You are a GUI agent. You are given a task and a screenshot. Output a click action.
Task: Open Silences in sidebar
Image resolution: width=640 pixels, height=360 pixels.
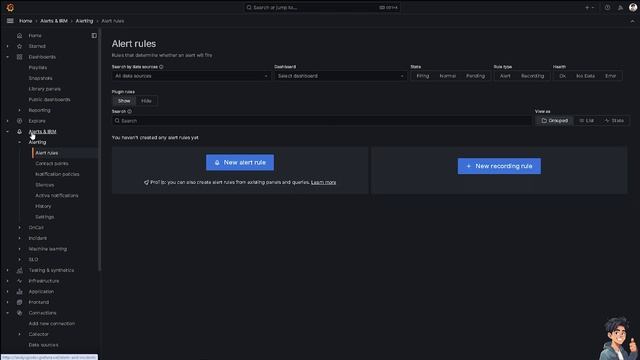44,185
